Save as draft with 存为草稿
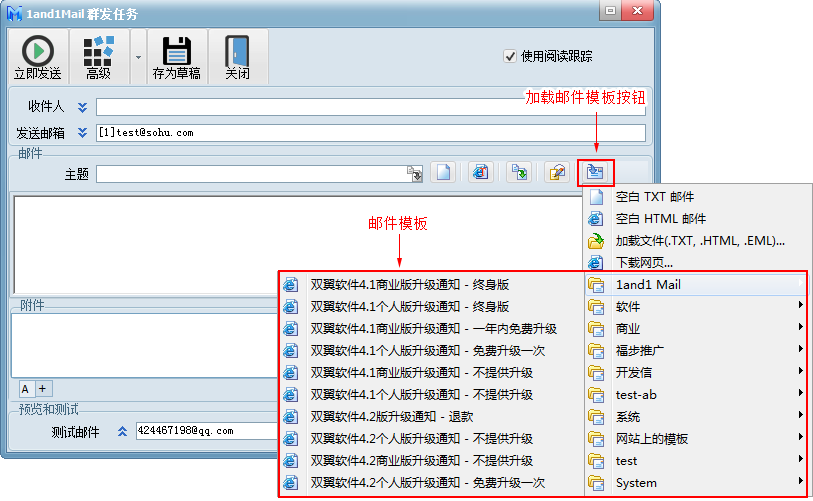 click(x=177, y=57)
